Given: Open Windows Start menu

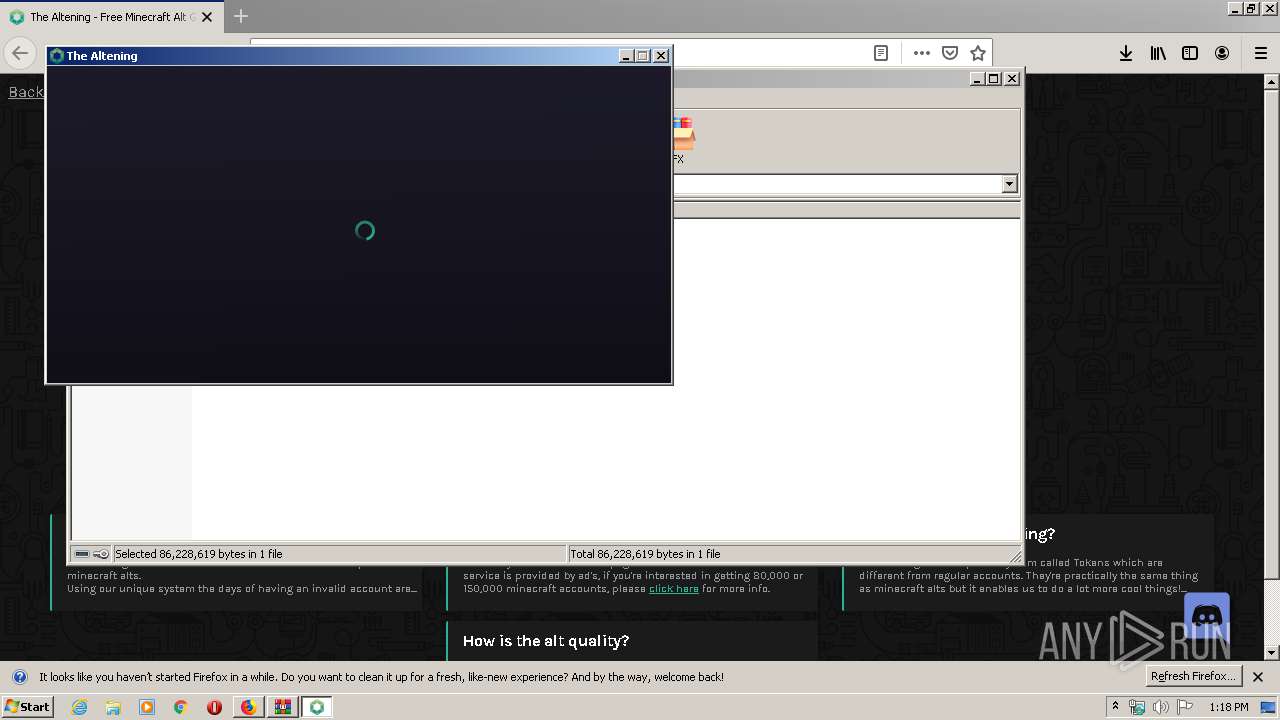Looking at the screenshot, I should coord(28,707).
